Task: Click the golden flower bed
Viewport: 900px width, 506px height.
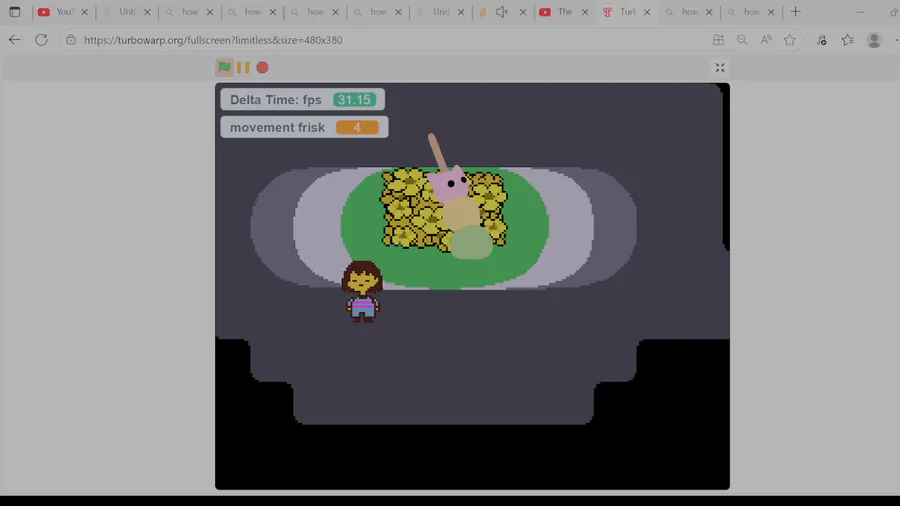Action: pos(443,209)
